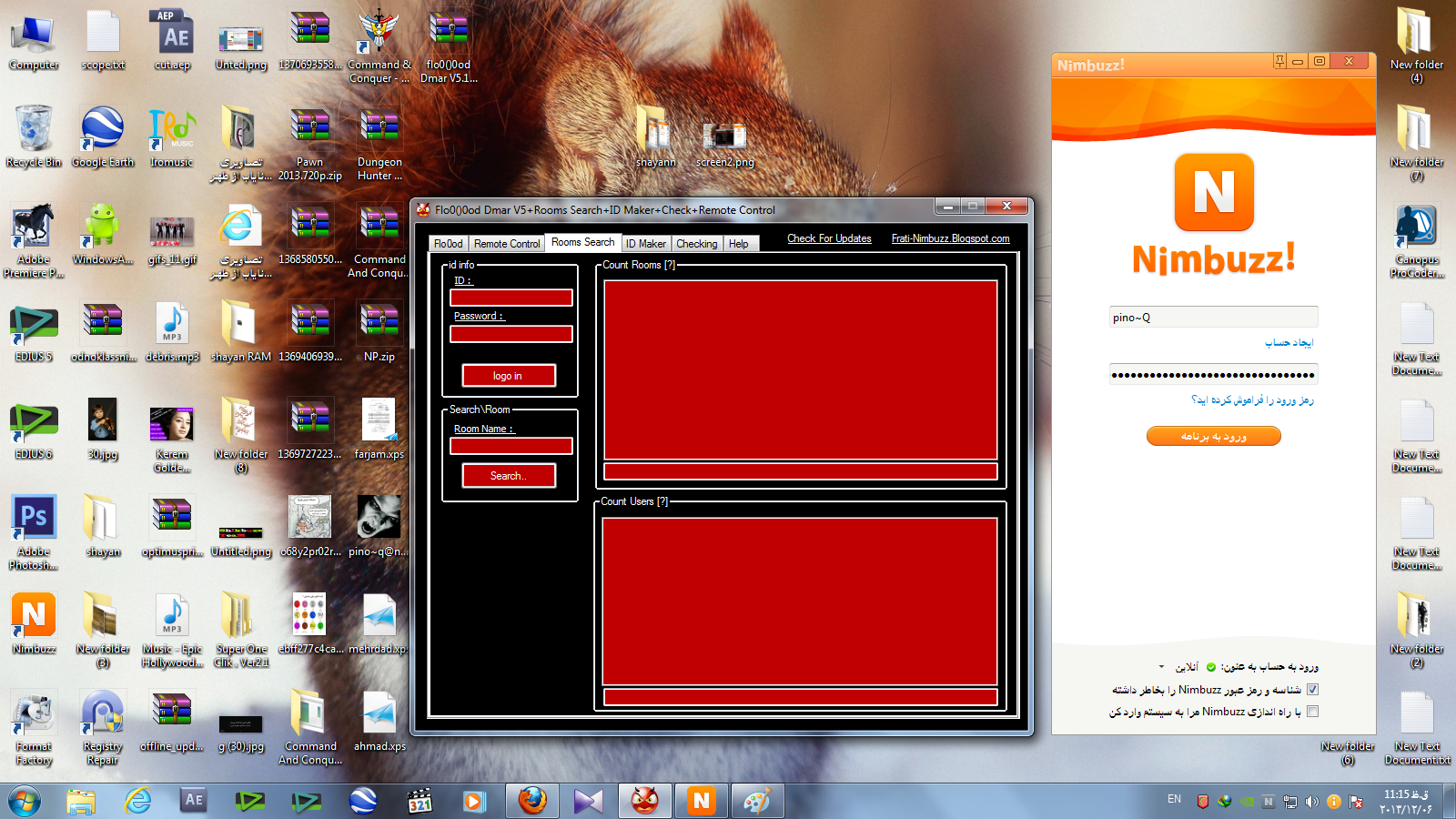The image size is (1456, 819).
Task: Open the Help tab
Action: pos(739,244)
